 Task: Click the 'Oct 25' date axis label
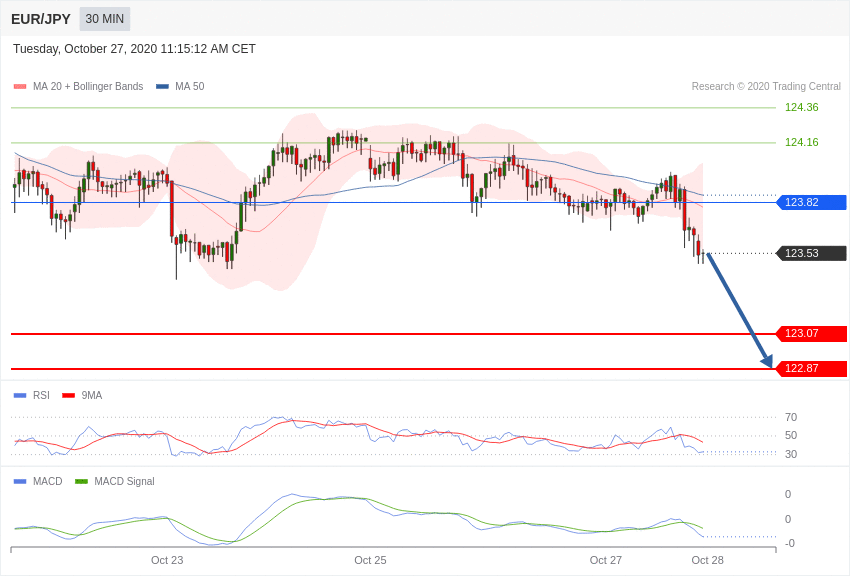click(370, 560)
